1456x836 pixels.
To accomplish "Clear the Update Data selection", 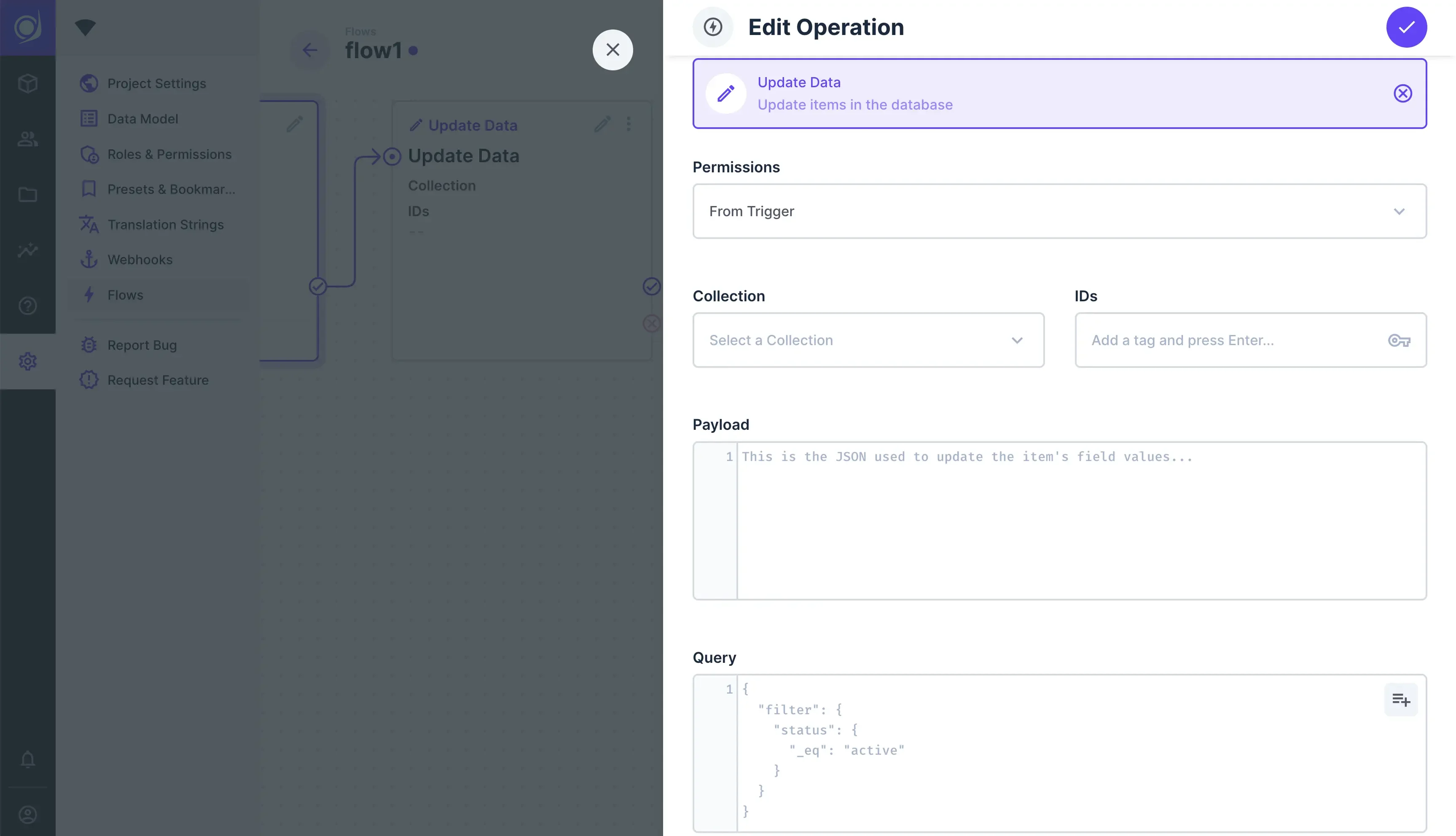I will (1402, 94).
